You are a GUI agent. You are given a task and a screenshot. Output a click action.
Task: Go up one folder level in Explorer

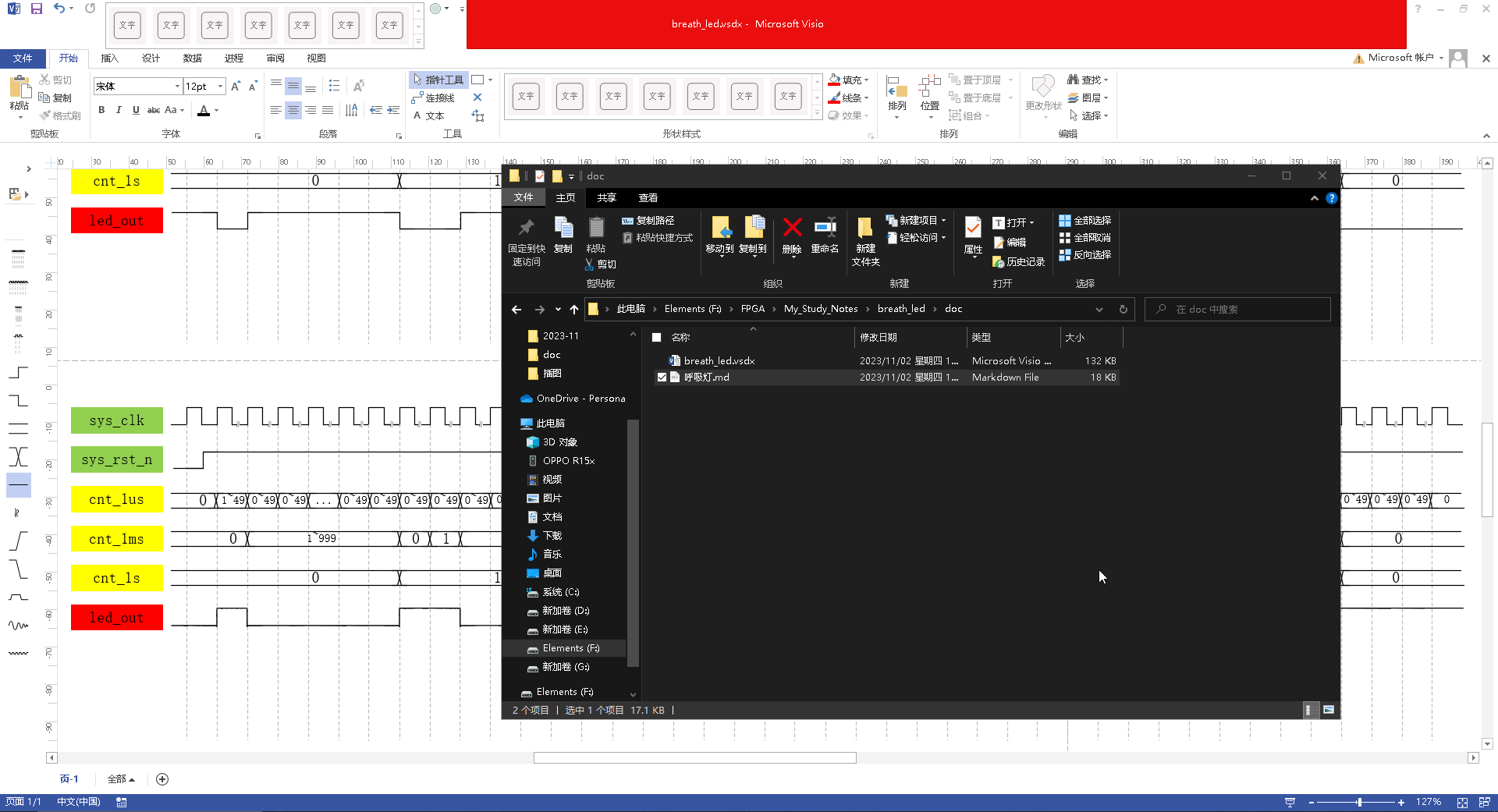click(x=574, y=310)
